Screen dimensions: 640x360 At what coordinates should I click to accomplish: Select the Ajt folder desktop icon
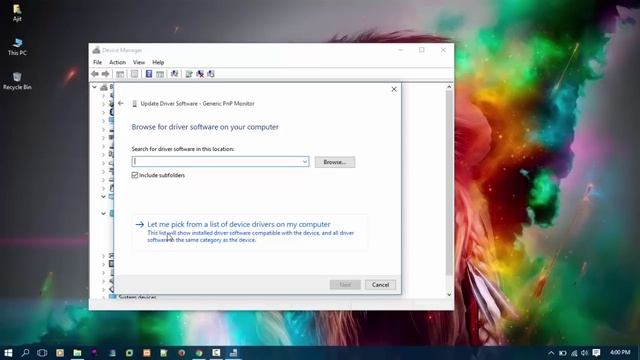[17, 12]
